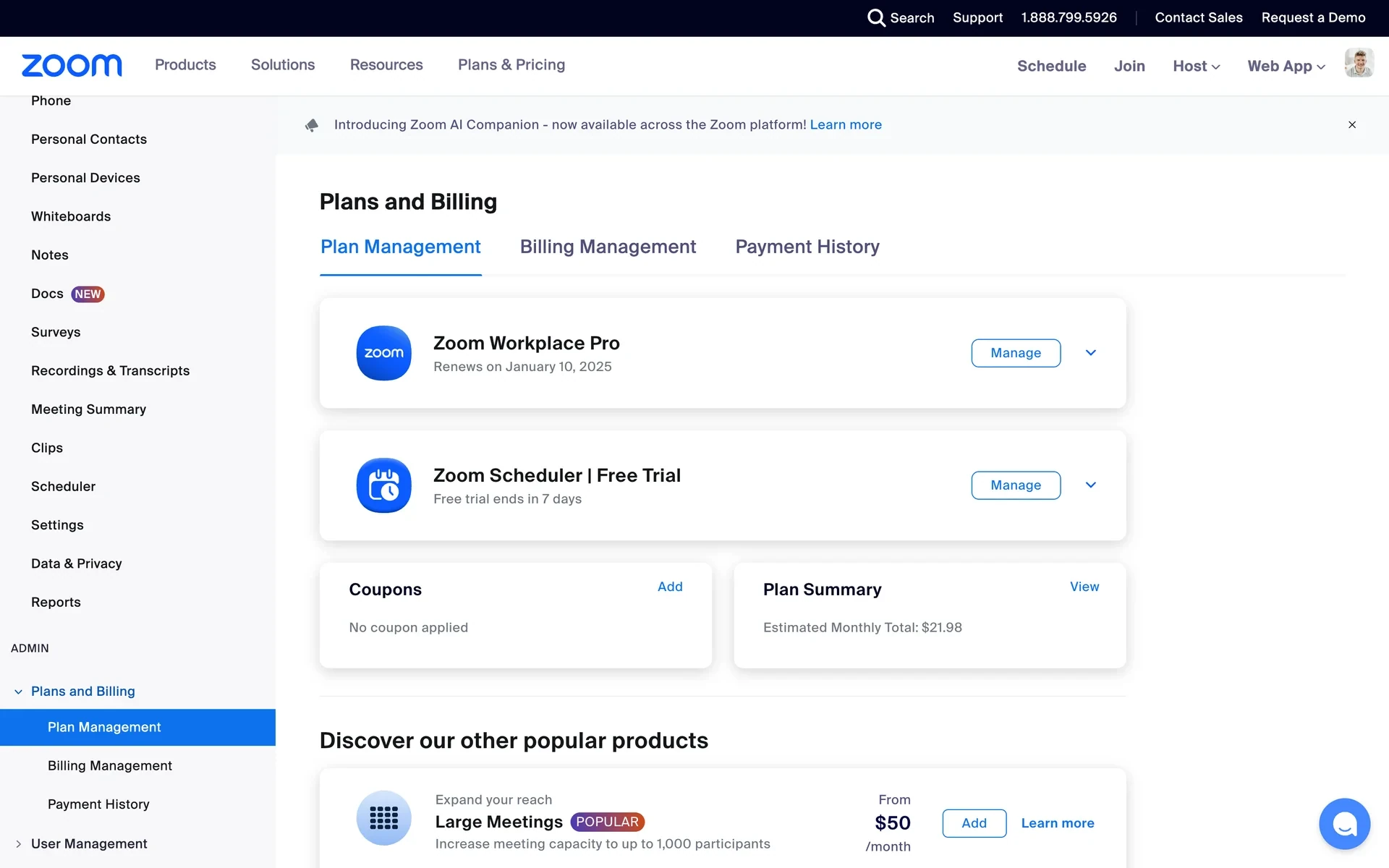Open Personal Devices in sidebar
Screen dimensions: 1389x868
(x=85, y=178)
